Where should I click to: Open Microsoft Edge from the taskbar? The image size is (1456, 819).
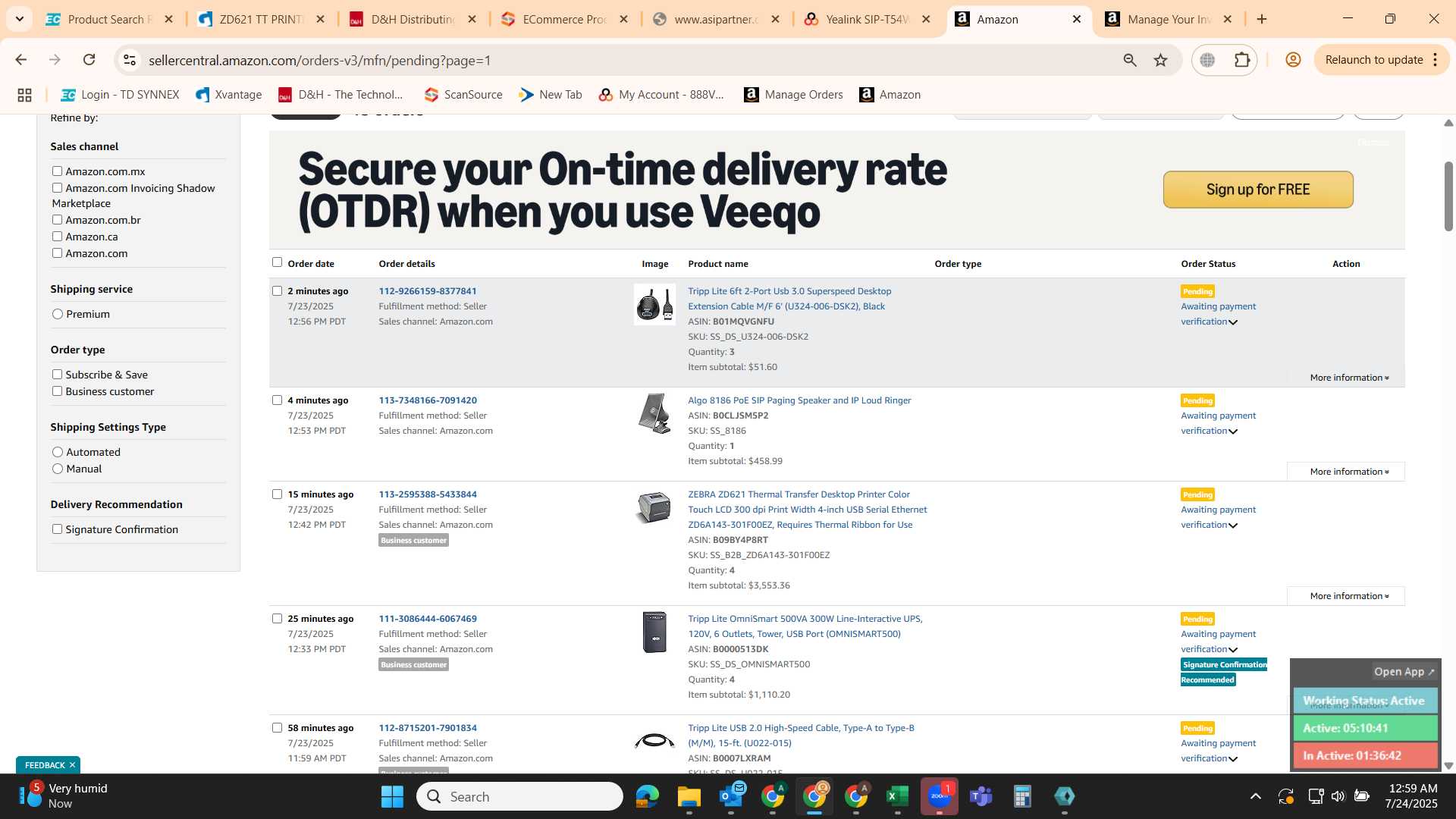(647, 796)
